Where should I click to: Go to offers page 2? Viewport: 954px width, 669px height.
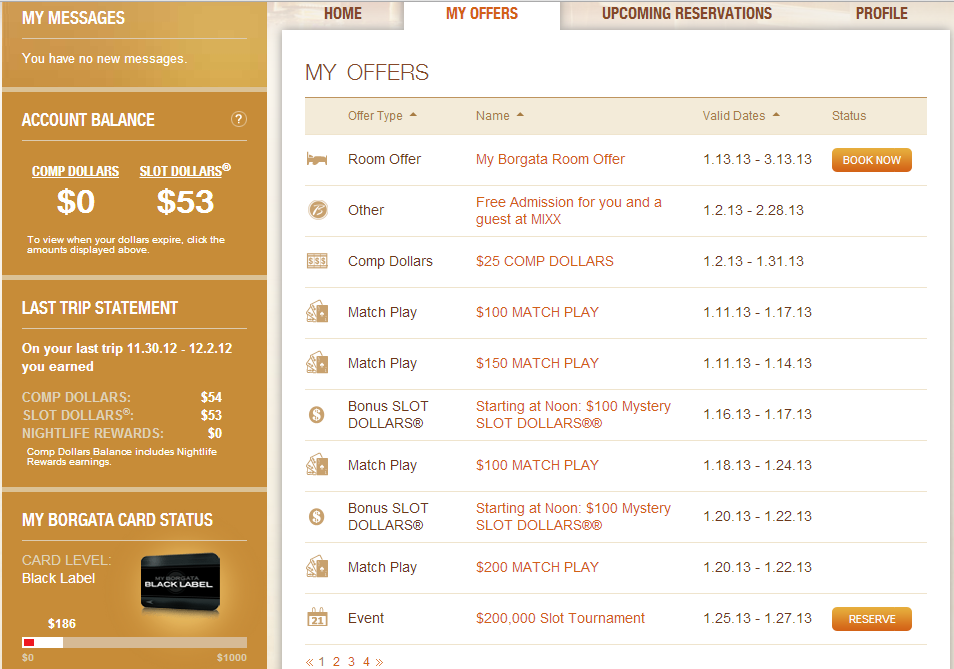pos(336,662)
